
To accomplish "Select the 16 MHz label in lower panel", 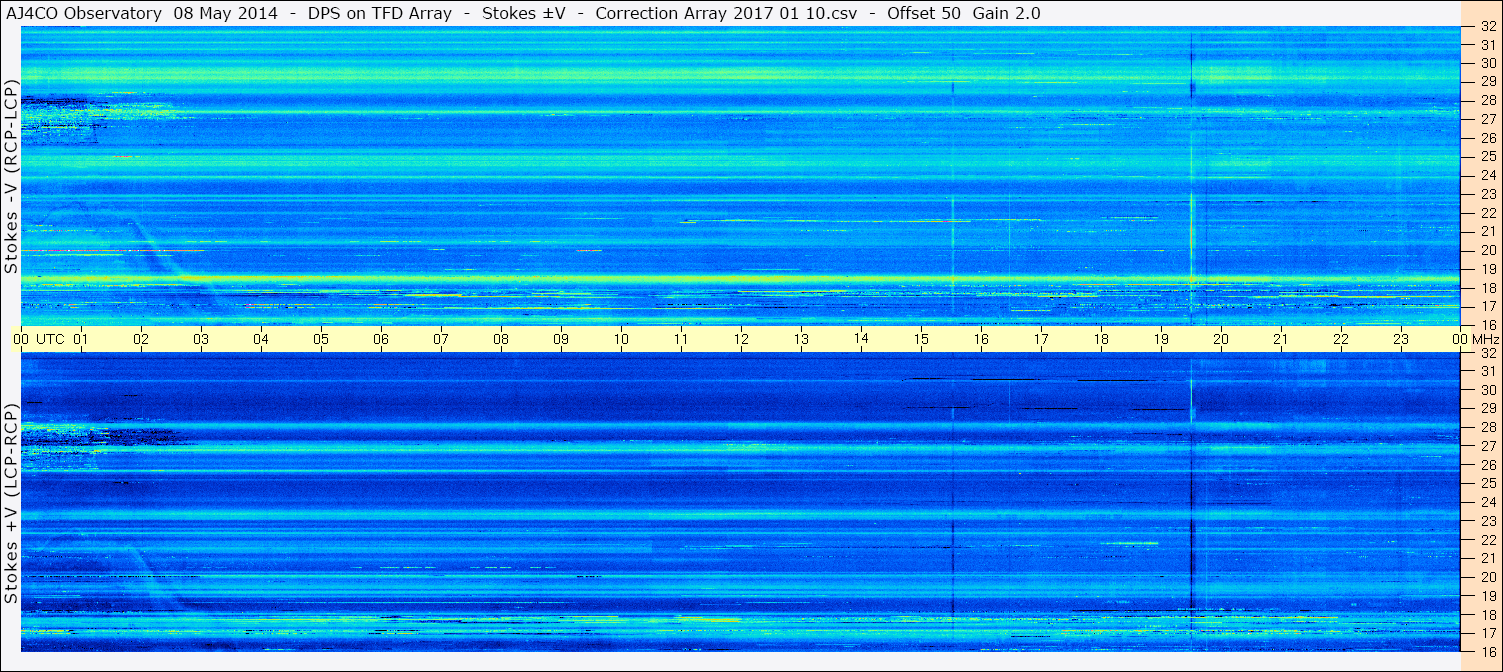I will pyautogui.click(x=1487, y=651).
